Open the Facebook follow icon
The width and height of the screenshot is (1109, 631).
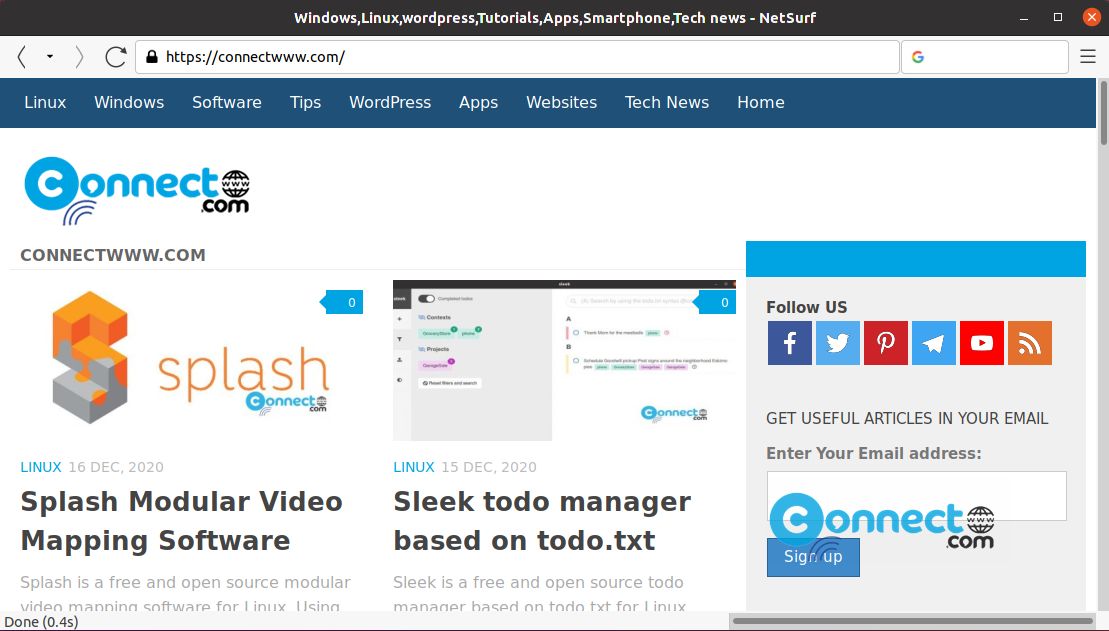(x=789, y=343)
